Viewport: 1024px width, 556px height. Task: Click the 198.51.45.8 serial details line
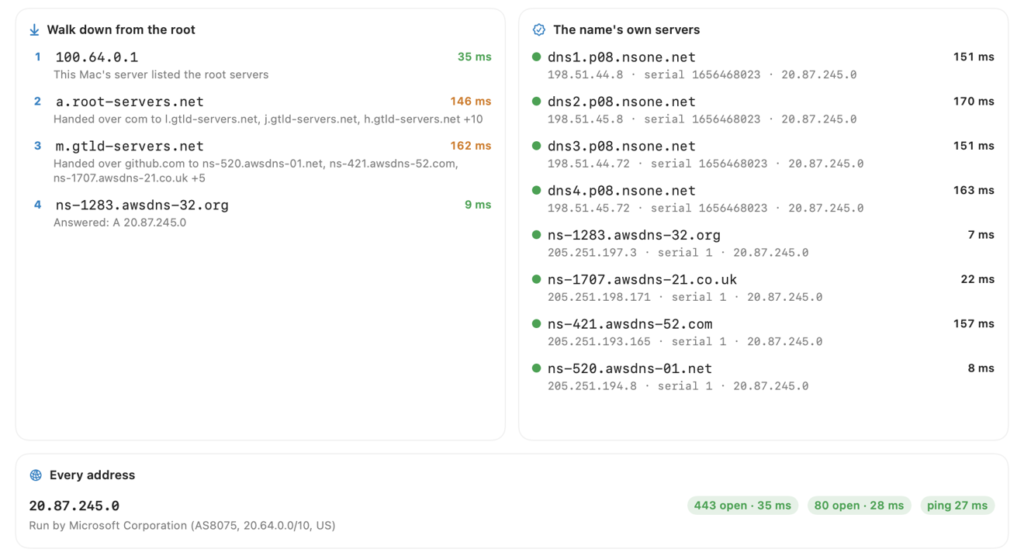(x=702, y=119)
